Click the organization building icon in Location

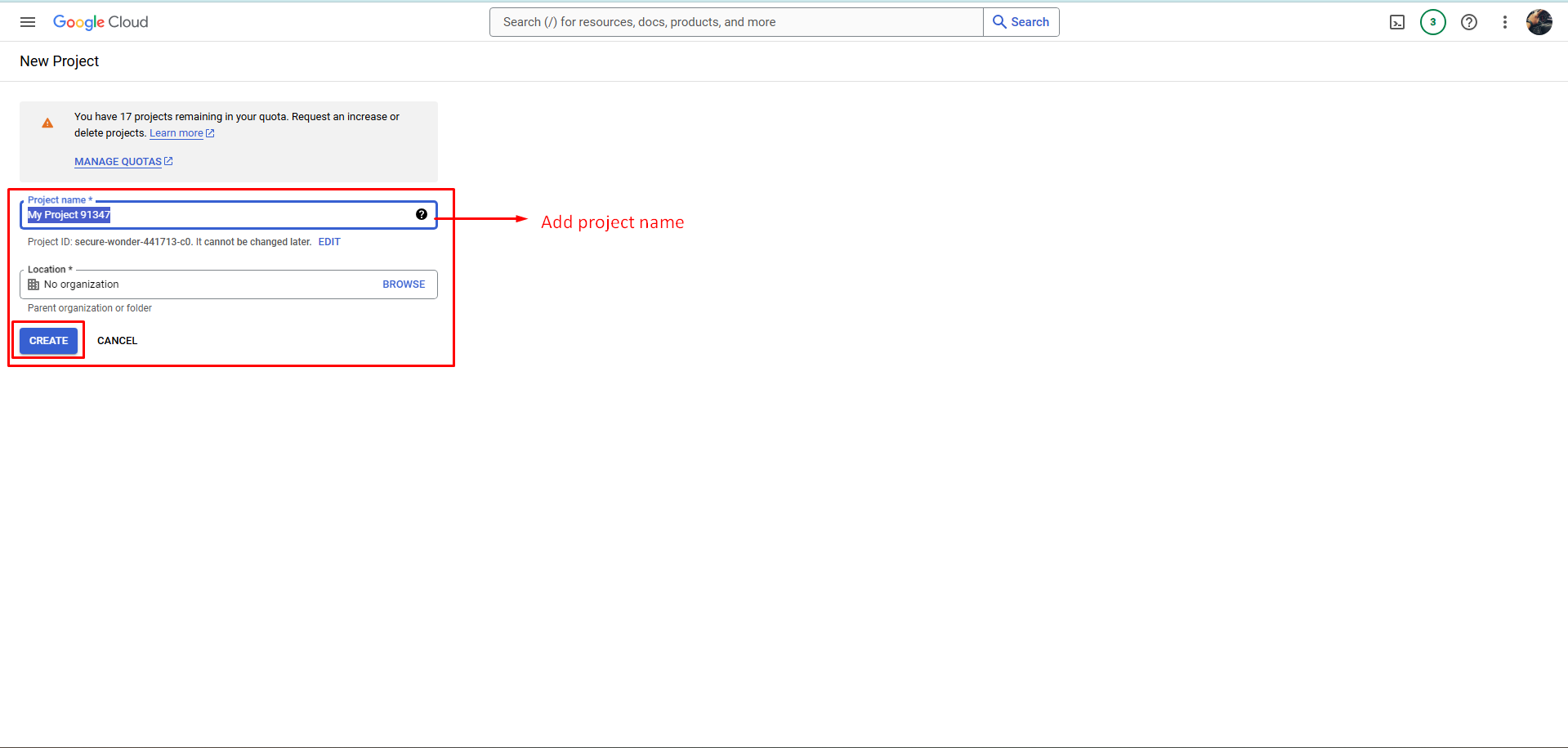(34, 284)
